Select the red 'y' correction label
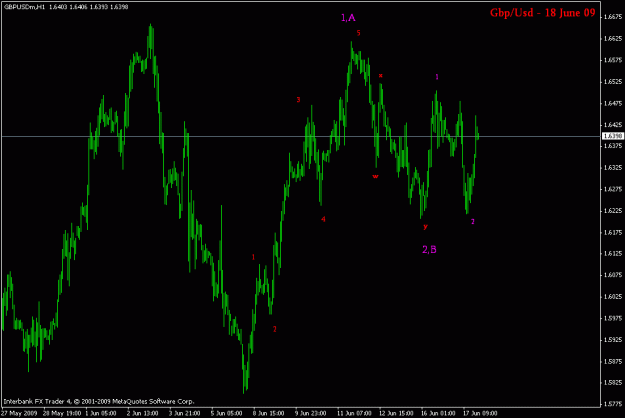Screen dimensions: 625x418 point(425,226)
